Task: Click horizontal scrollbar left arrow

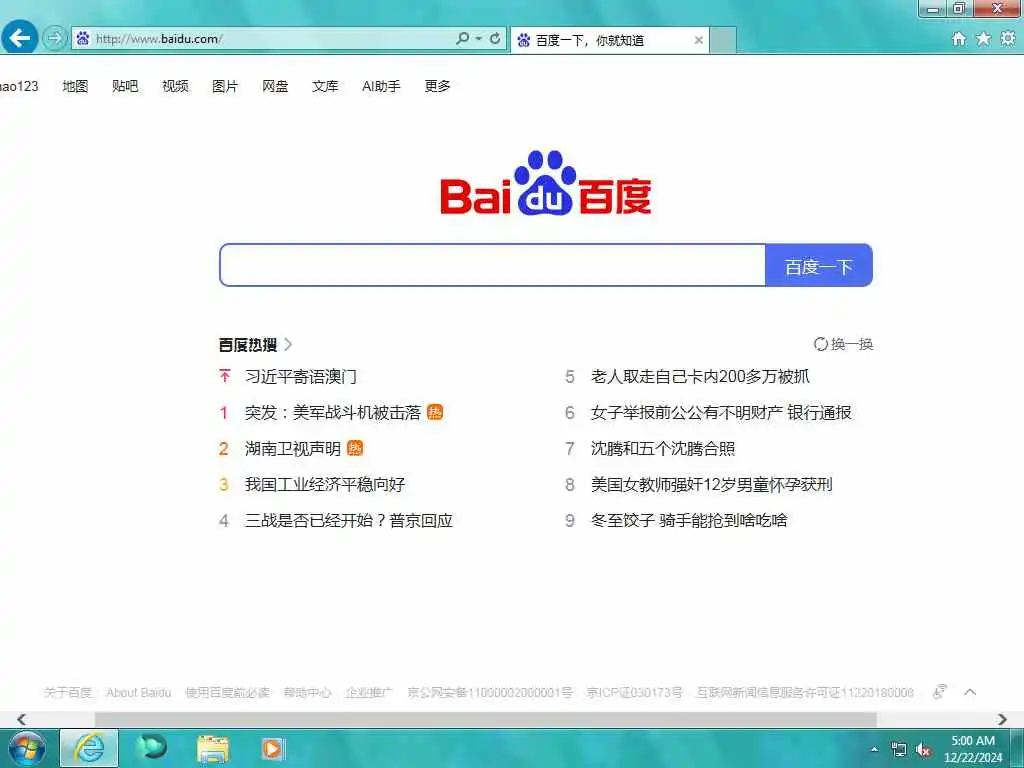Action: (22, 719)
